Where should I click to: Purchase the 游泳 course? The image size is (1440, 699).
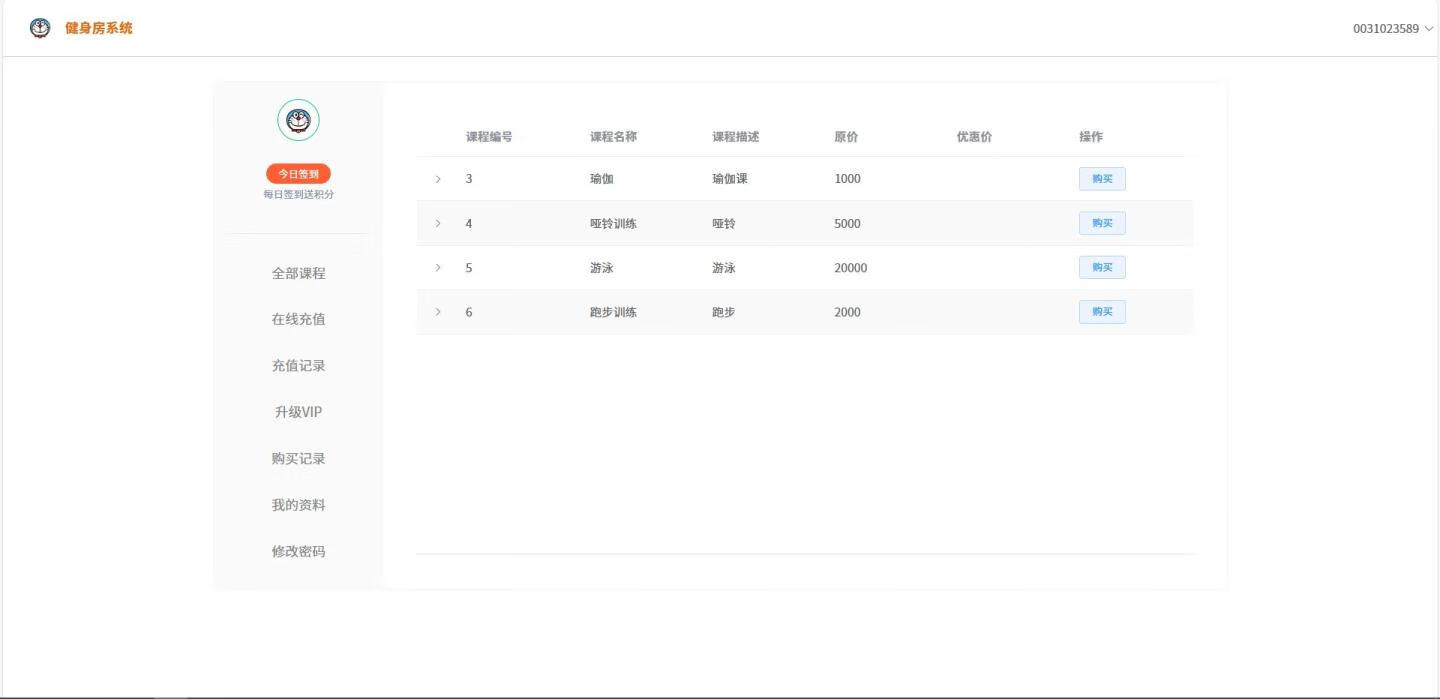pyautogui.click(x=1102, y=267)
